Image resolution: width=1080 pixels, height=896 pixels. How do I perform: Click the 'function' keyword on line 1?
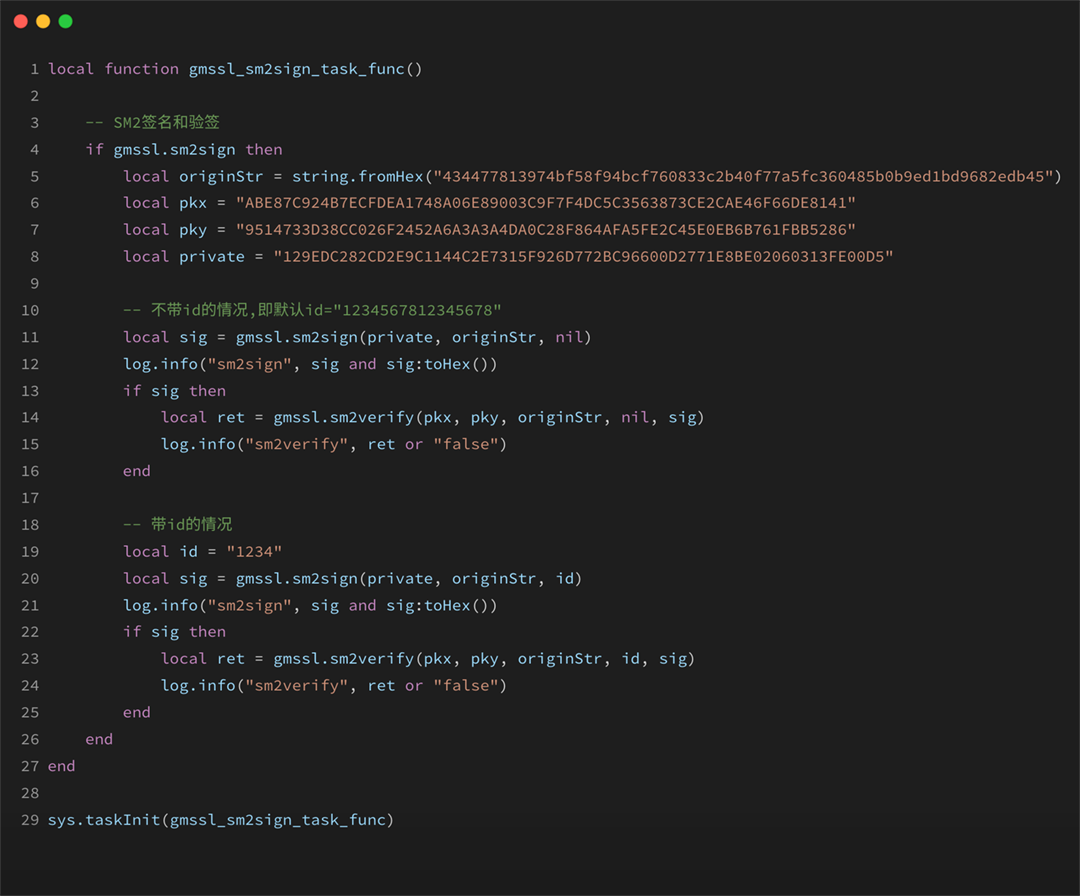141,69
